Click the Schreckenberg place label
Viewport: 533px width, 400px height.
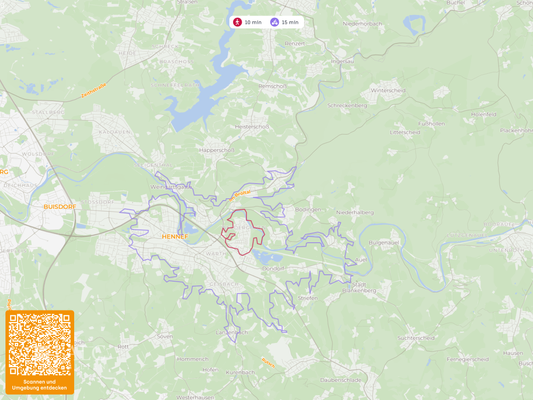tap(347, 105)
